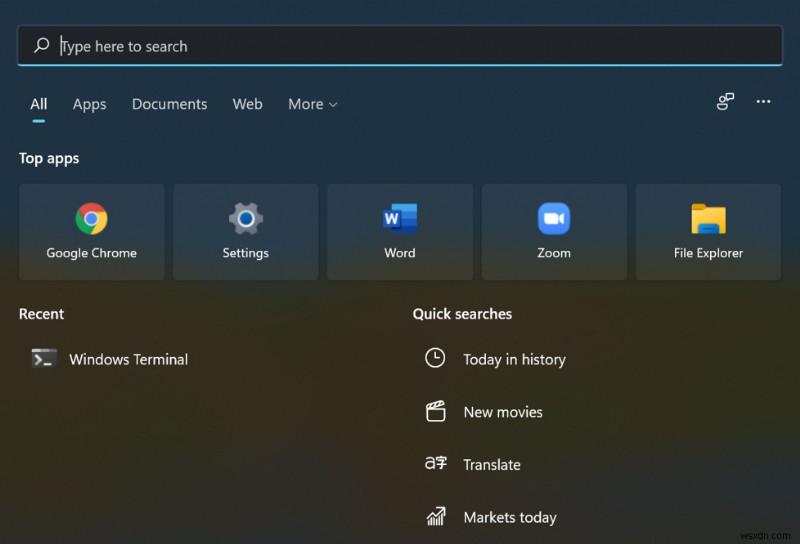
Task: Switch to the Apps tab
Action: 89,104
